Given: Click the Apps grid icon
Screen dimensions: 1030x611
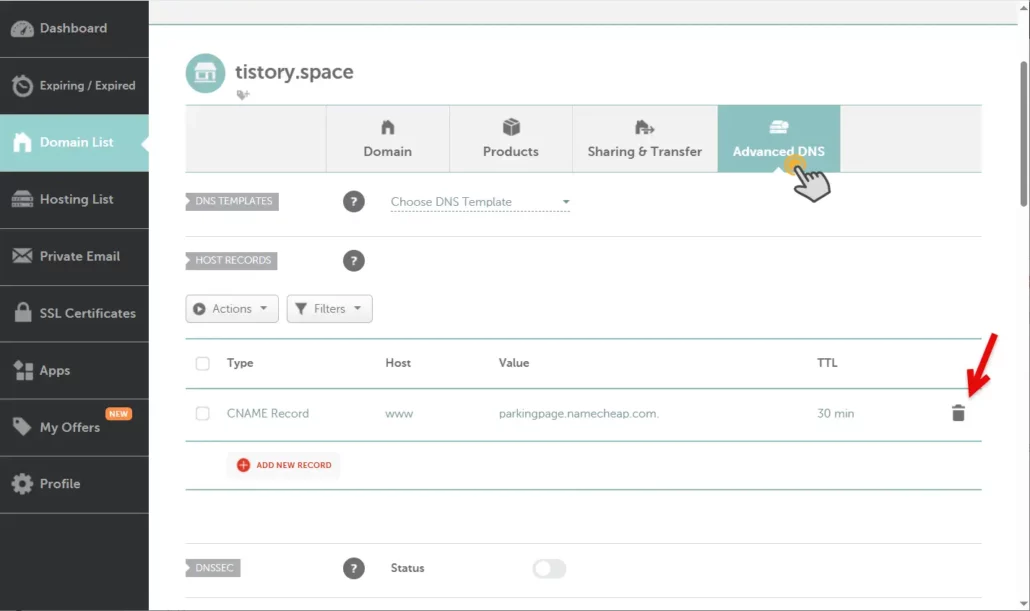Looking at the screenshot, I should point(23,370).
